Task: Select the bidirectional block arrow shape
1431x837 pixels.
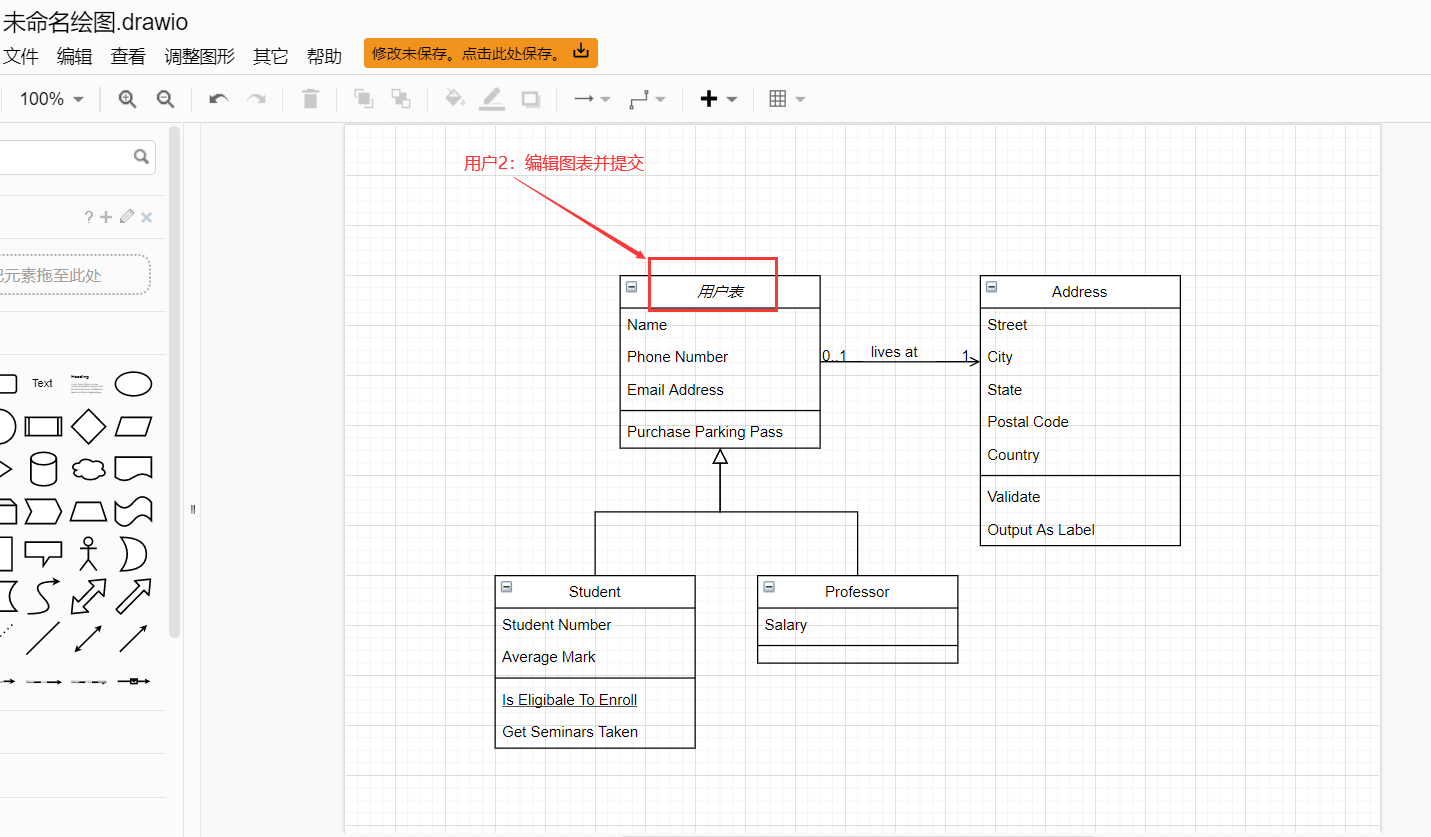Action: 89,597
